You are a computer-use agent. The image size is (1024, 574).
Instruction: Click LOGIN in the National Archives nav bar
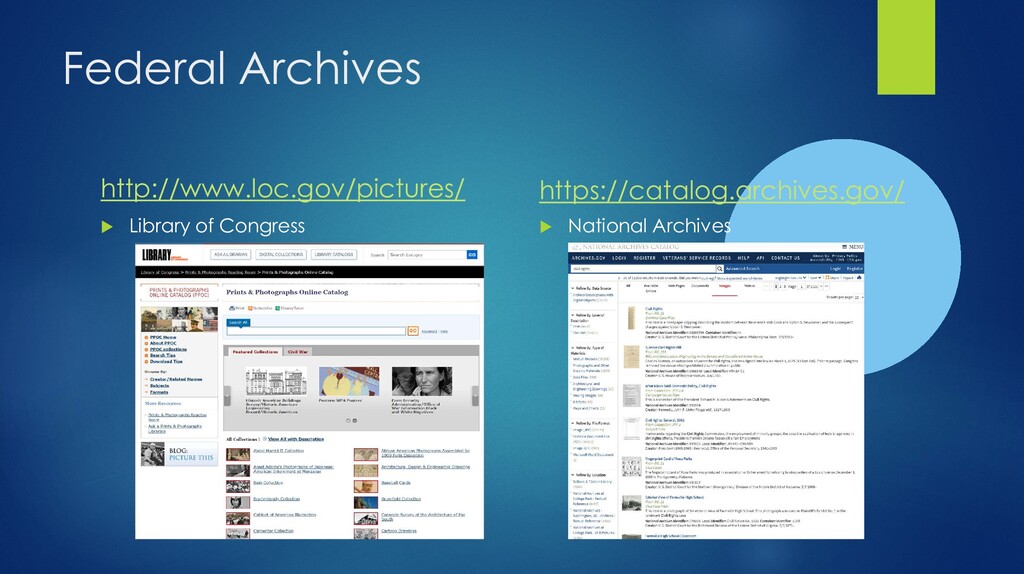619,258
